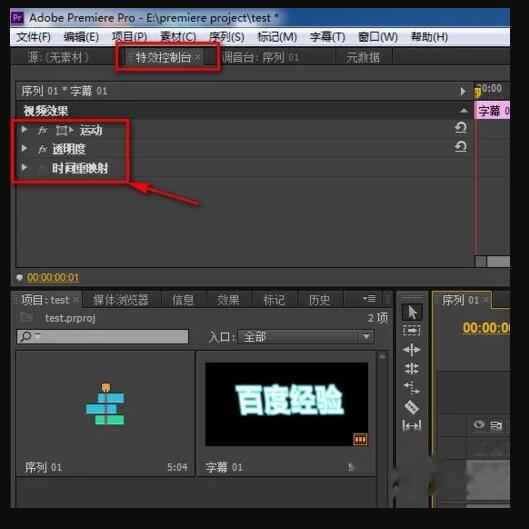
Task: Switch to the 信息 tab
Action: [x=183, y=300]
